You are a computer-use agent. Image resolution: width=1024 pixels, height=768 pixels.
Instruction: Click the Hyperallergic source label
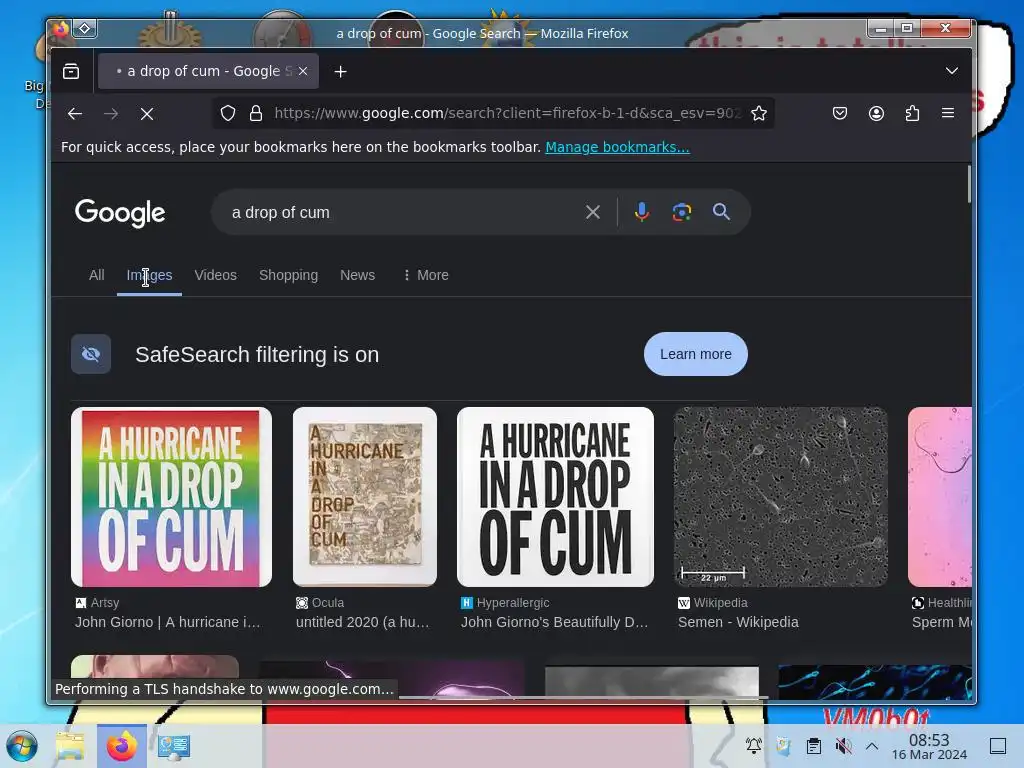click(513, 603)
